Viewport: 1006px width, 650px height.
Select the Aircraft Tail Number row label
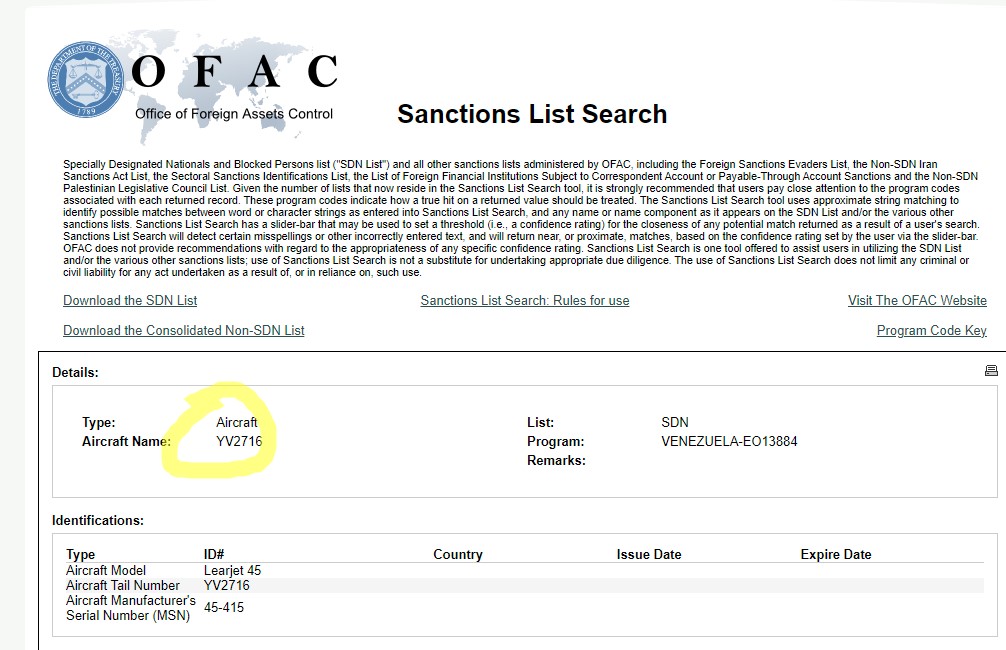tap(123, 585)
